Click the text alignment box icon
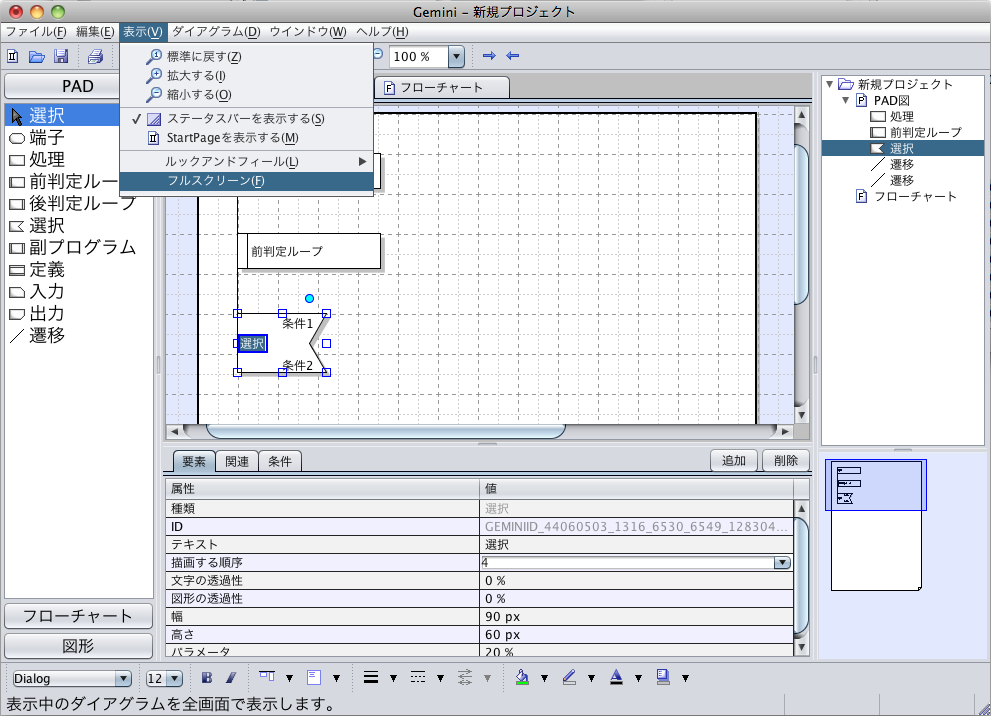Viewport: 991px width, 716px height. tap(313, 677)
